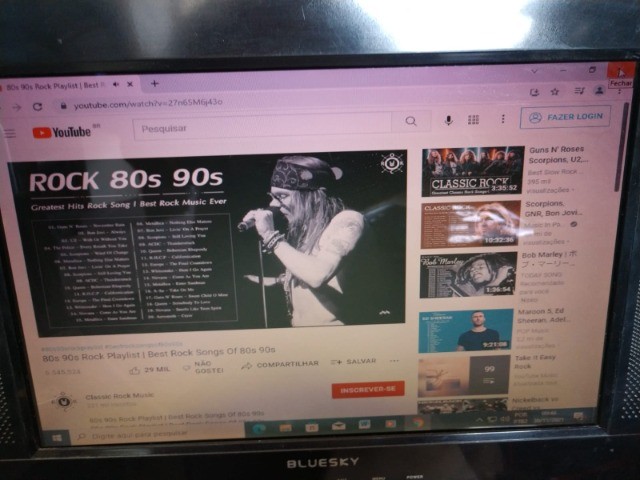640x480 pixels.
Task: Open the Ed Sheeran 9:21:08 thumbnail
Action: [x=466, y=331]
